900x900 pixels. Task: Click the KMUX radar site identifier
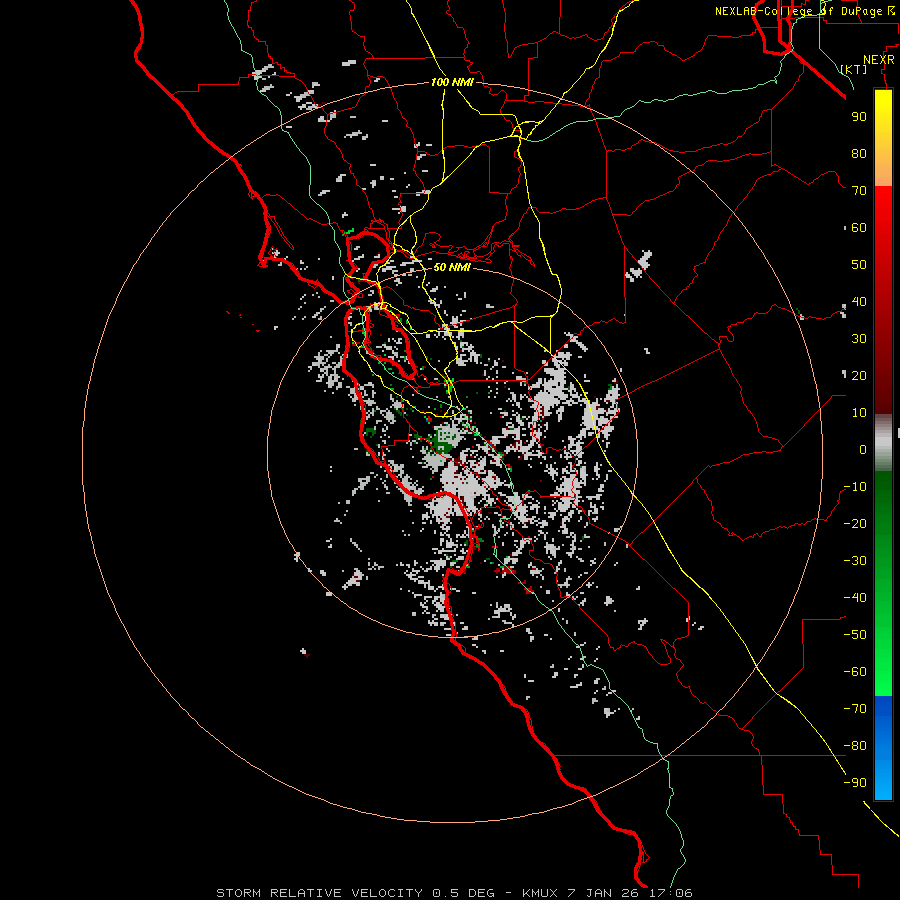click(540, 893)
